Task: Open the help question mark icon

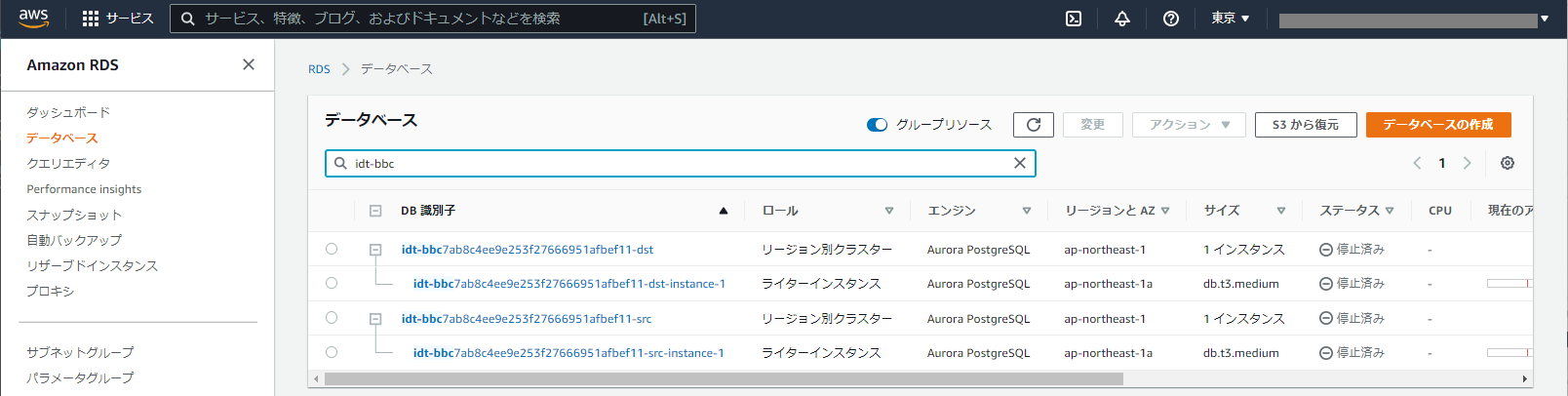Action: click(1171, 19)
